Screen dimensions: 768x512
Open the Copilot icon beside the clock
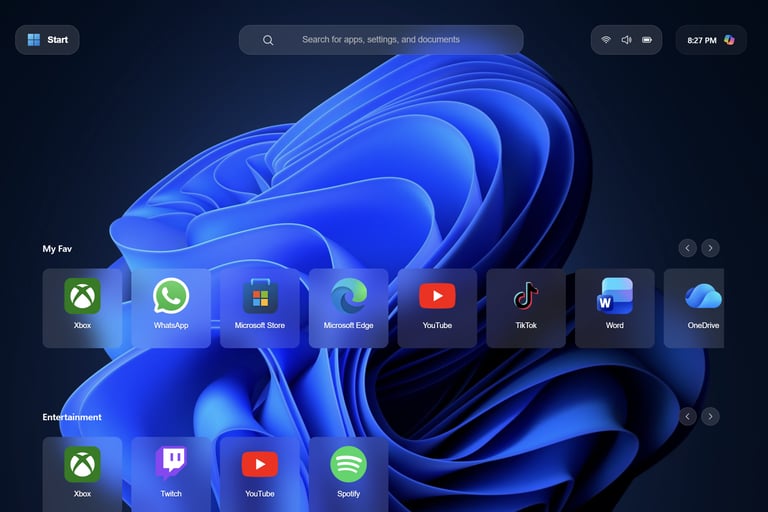(729, 40)
